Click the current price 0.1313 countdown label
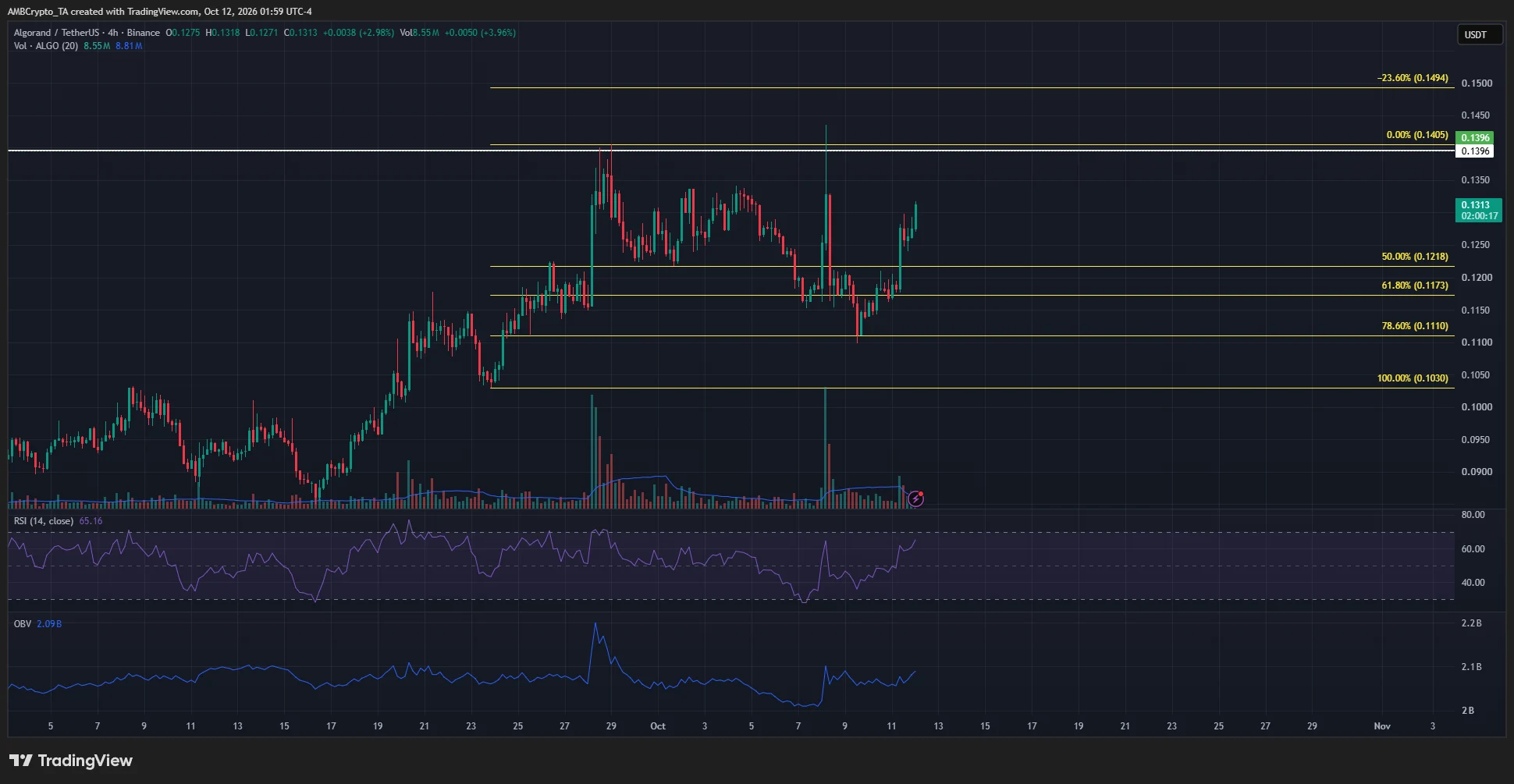 coord(1478,211)
